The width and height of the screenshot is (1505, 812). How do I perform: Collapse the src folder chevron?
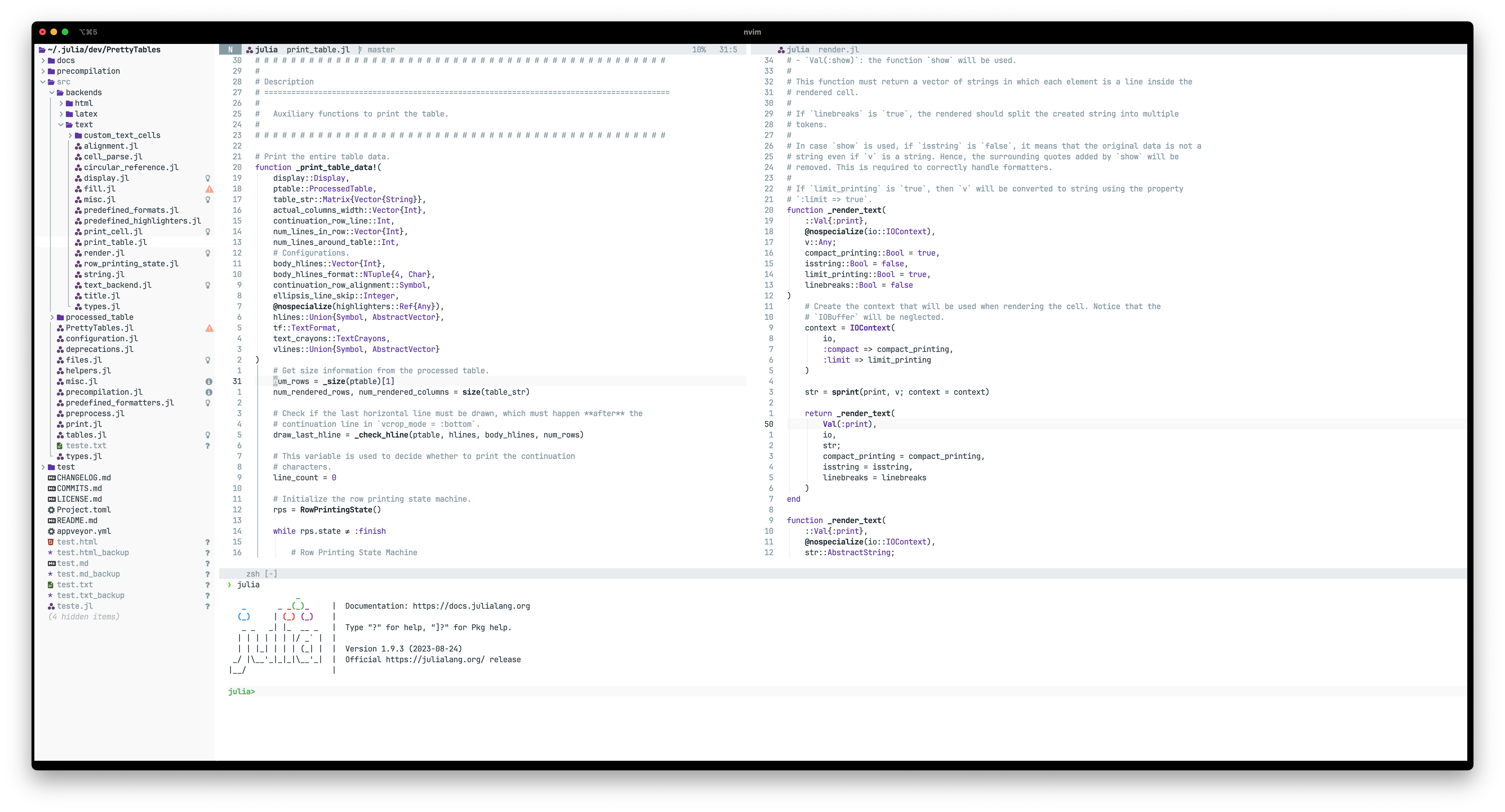coord(43,82)
